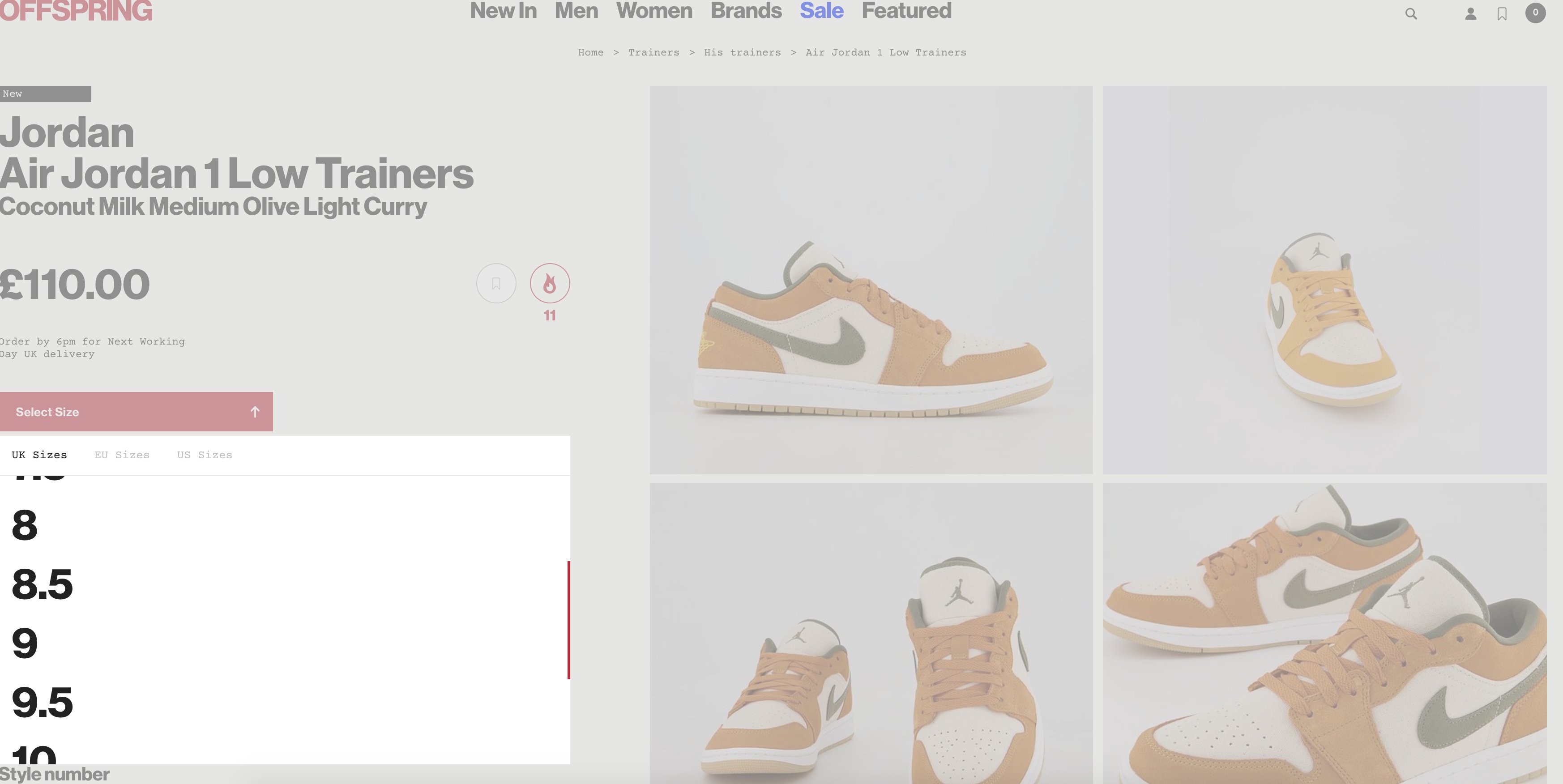Open the Men menu
The height and width of the screenshot is (784, 1563).
(577, 11)
